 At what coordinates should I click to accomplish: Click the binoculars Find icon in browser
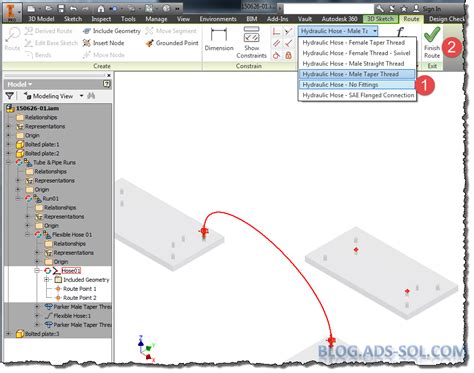[91, 96]
